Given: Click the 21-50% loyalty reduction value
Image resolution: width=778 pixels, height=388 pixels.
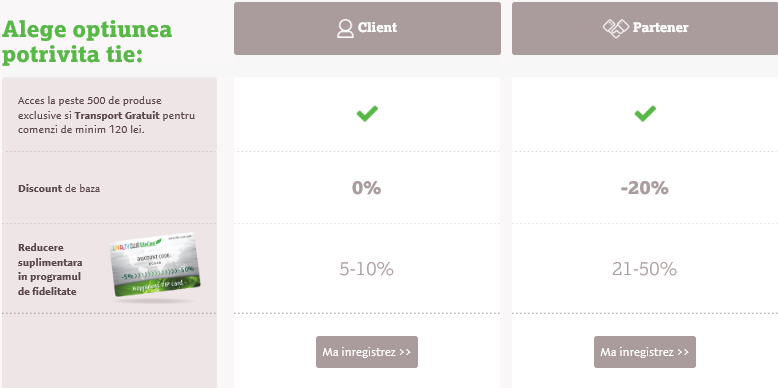Looking at the screenshot, I should pyautogui.click(x=644, y=269).
